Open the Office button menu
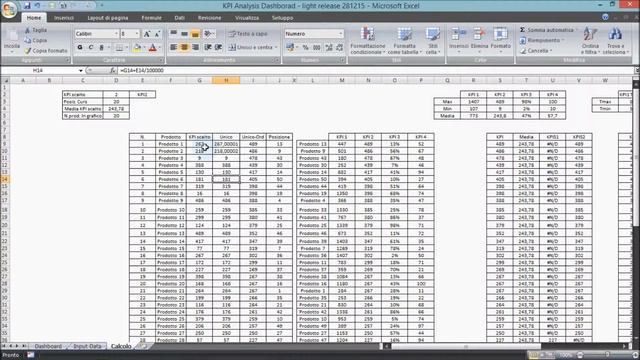This screenshot has width=640, height=360. [9, 9]
